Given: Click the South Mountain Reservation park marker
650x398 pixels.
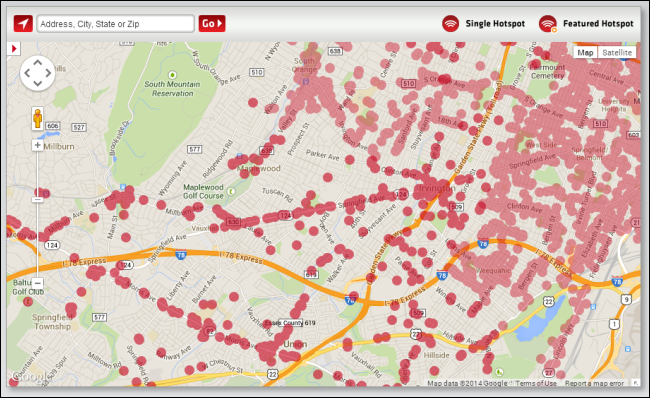Looking at the screenshot, I should coord(172,75).
